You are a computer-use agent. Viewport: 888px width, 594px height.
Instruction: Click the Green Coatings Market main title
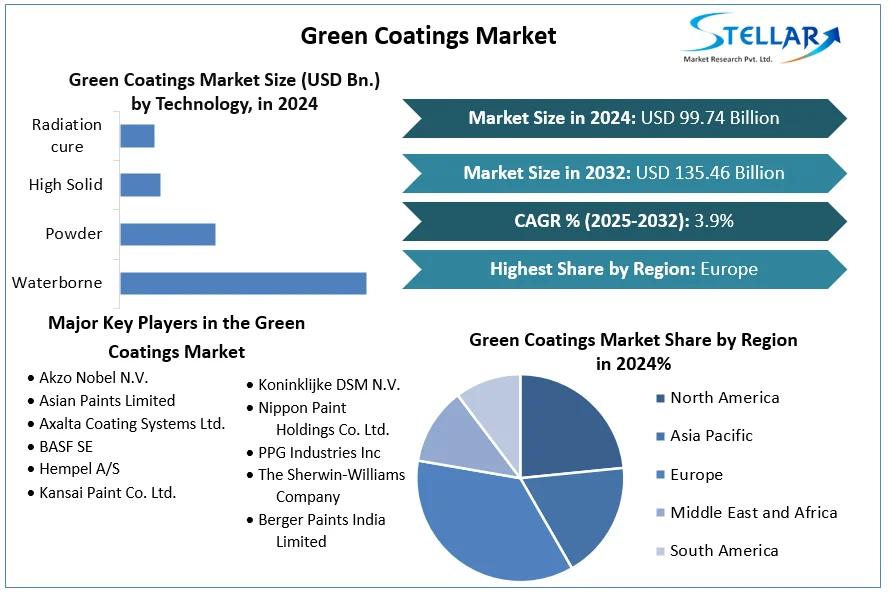[x=428, y=36]
